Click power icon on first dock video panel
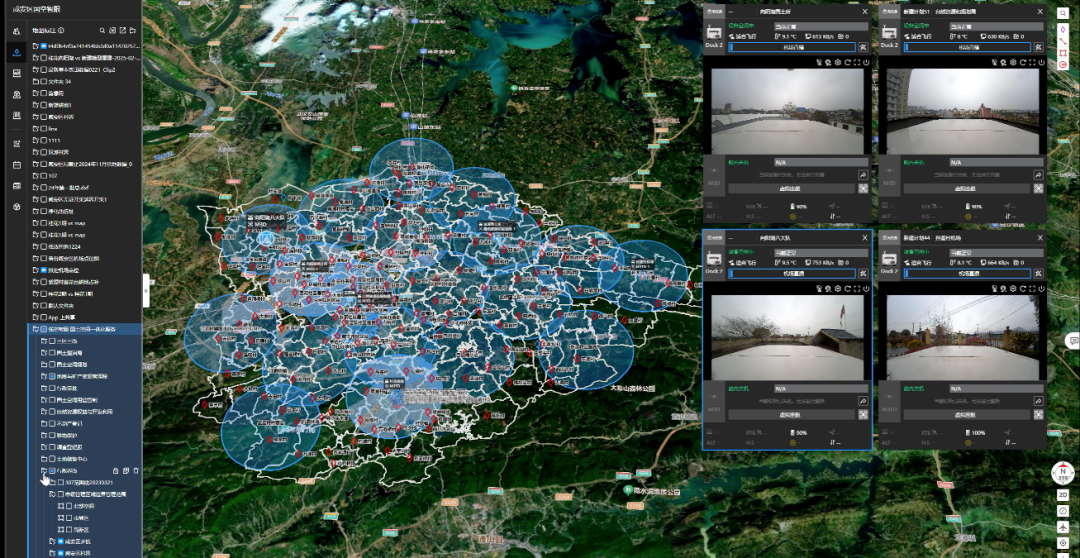This screenshot has height=558, width=1080. (x=866, y=62)
